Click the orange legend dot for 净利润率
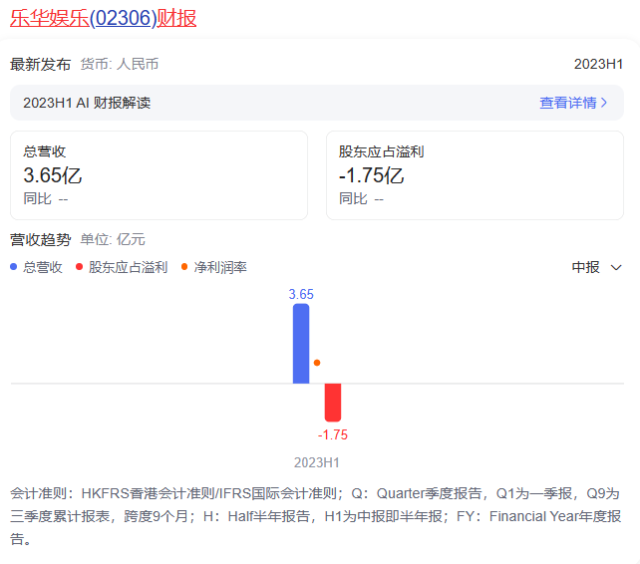Viewport: 640px width, 564px height. [184, 266]
